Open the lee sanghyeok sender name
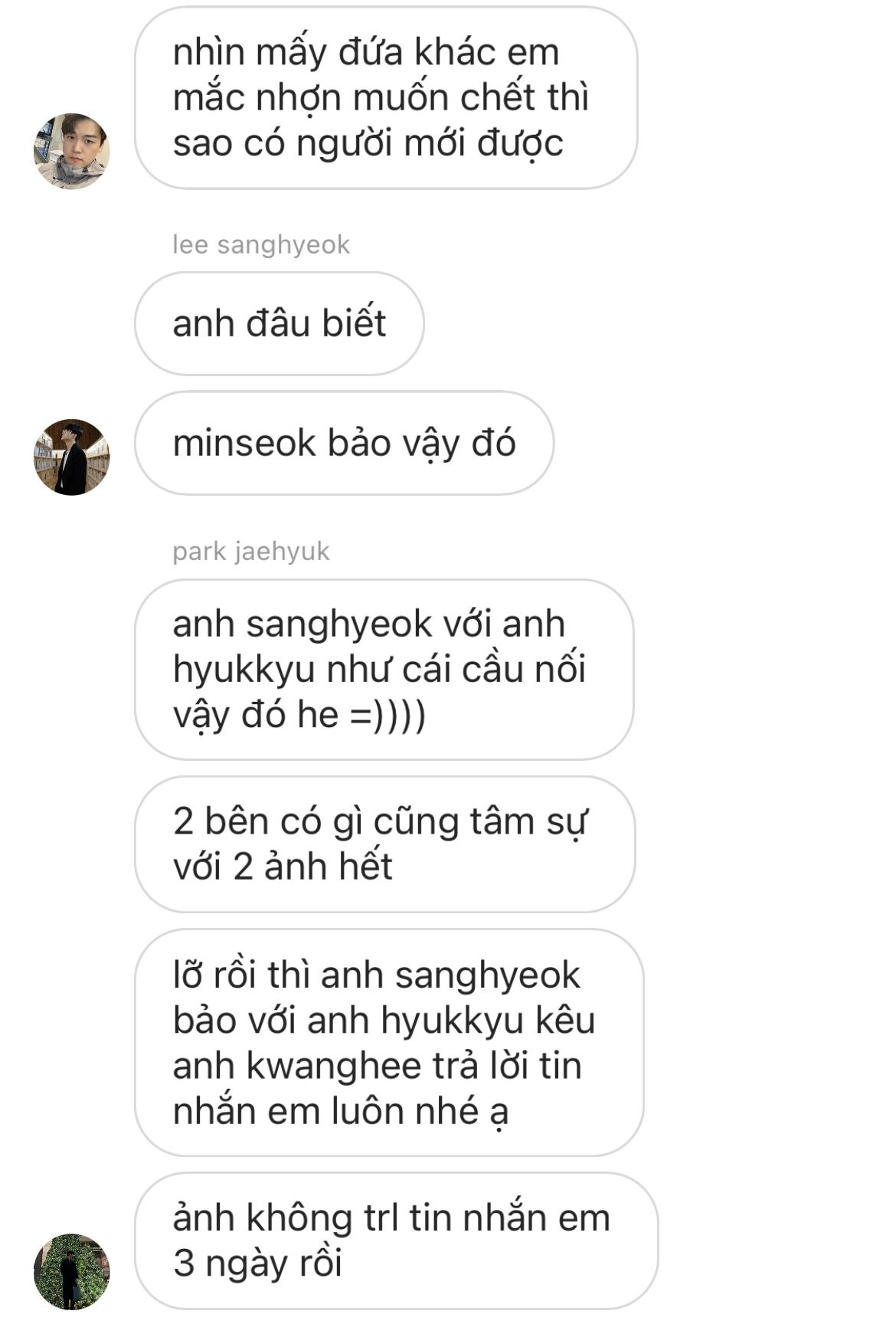896x1324 pixels. [261, 245]
